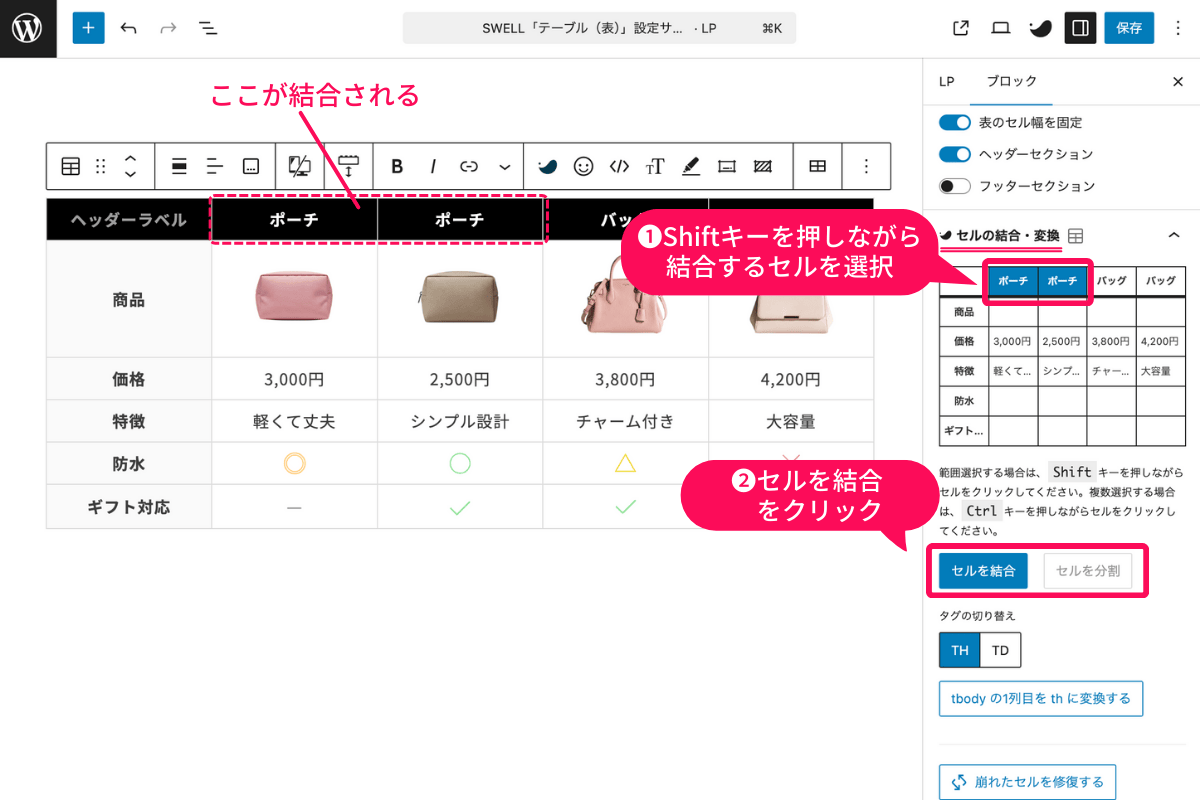Click the preview laptop icon
This screenshot has height=800, width=1200.
click(1000, 28)
